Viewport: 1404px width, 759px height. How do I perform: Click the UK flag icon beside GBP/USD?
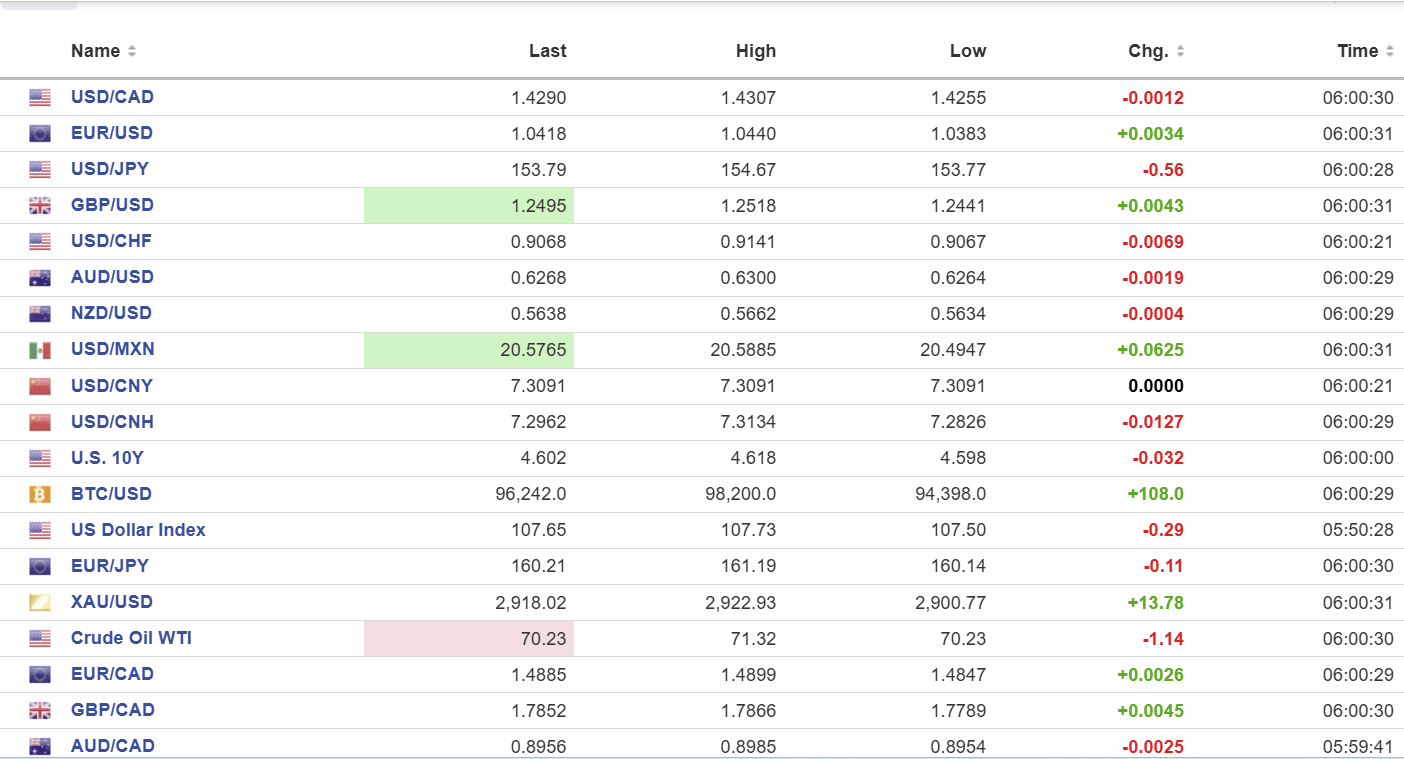(x=40, y=206)
